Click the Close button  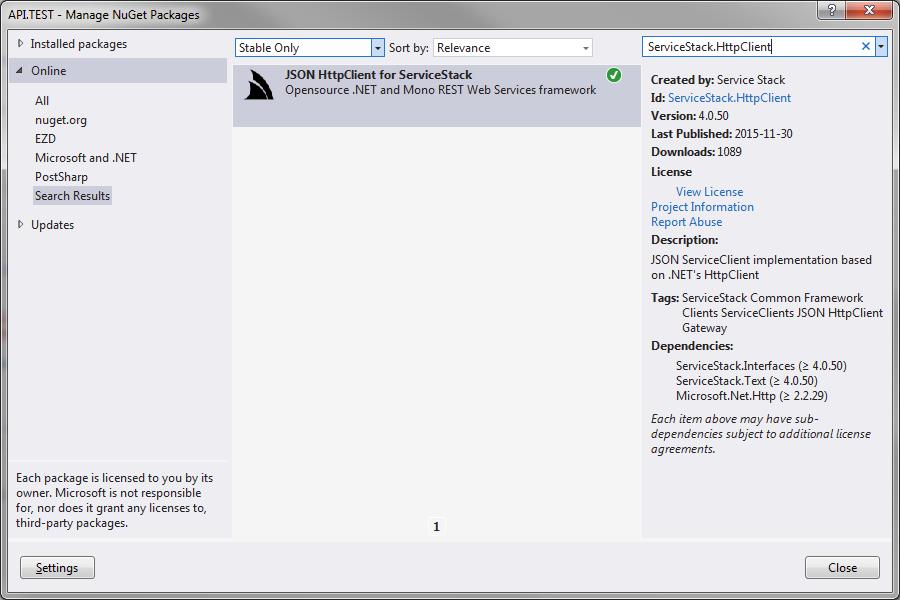coord(842,568)
